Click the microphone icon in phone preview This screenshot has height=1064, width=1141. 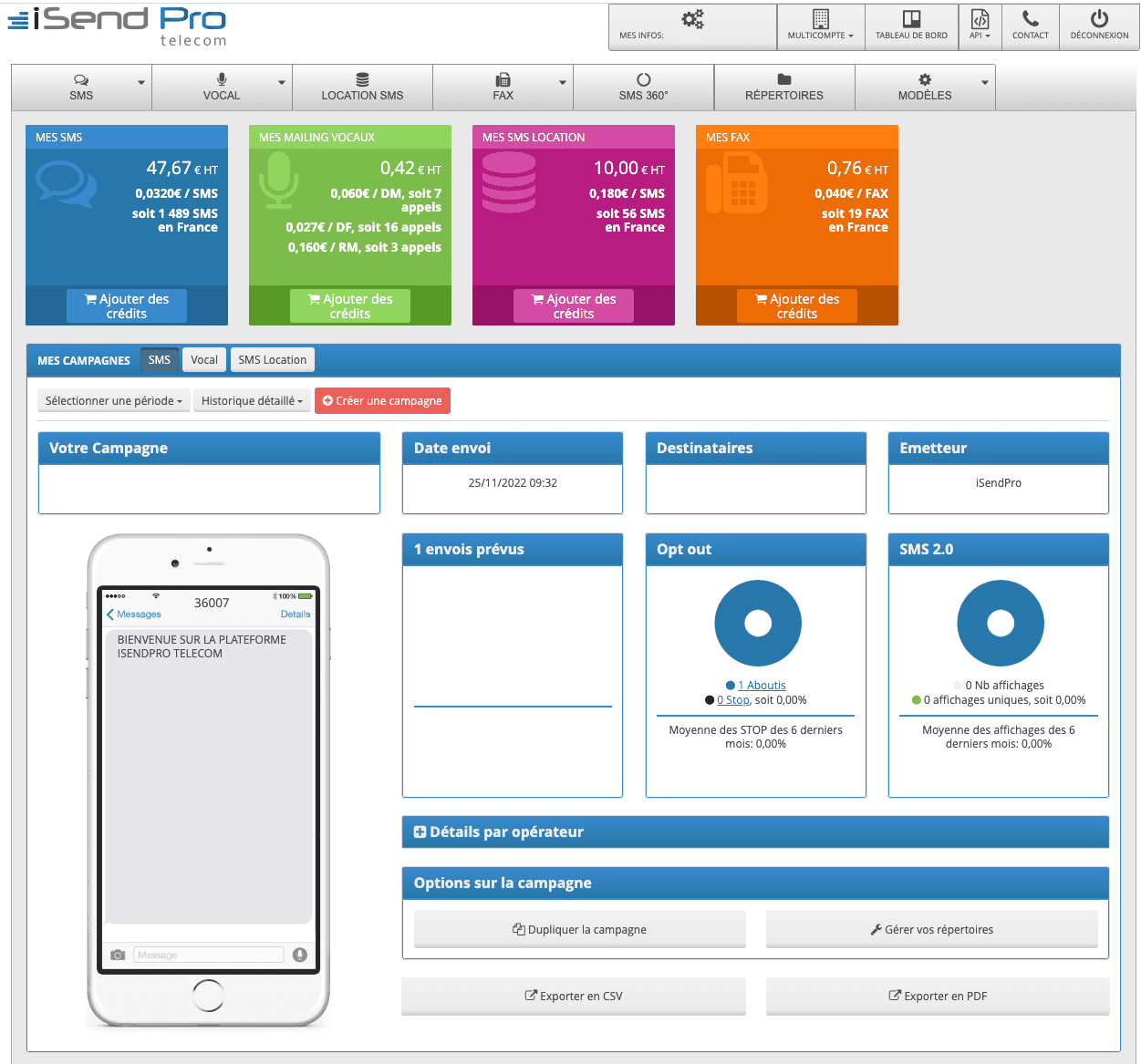click(x=299, y=955)
